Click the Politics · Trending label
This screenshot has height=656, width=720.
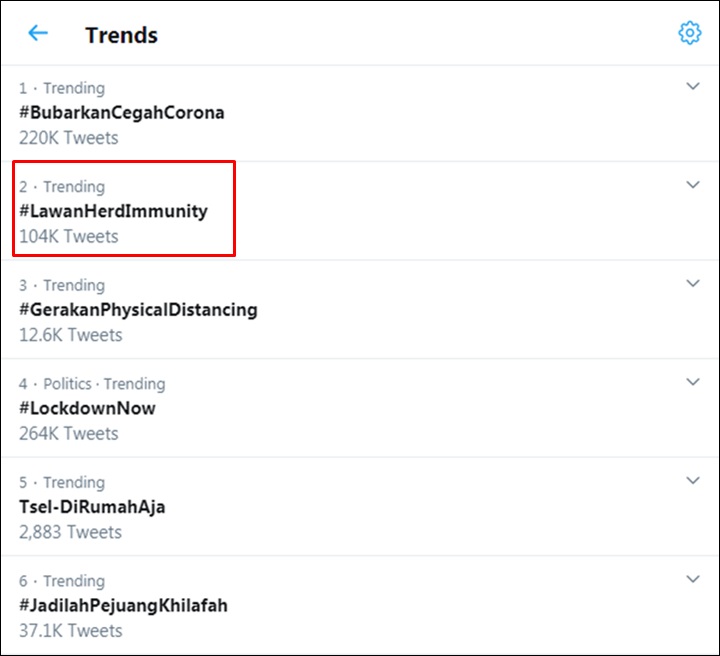pyautogui.click(x=104, y=384)
